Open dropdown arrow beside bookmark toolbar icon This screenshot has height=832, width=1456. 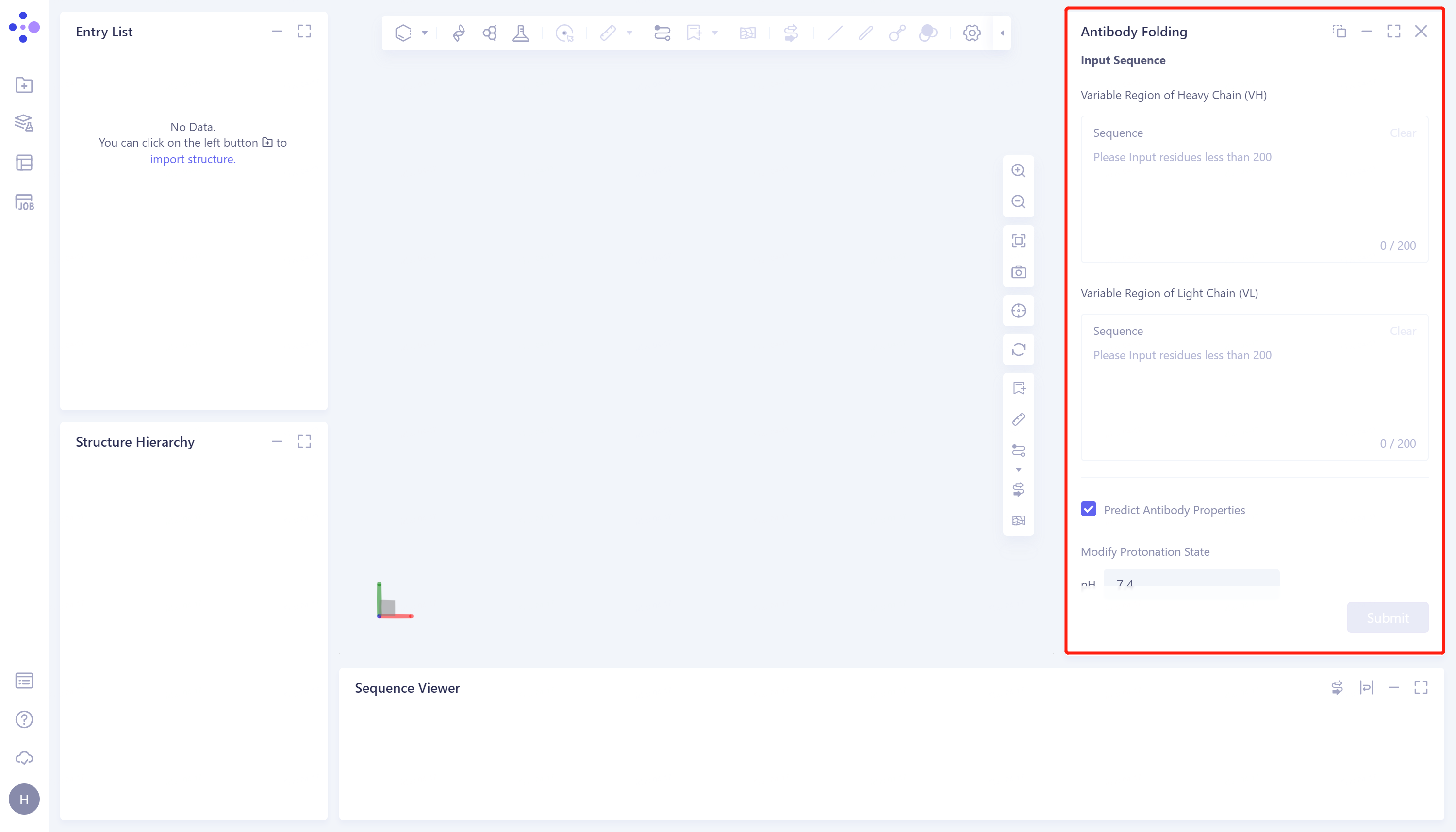click(714, 33)
